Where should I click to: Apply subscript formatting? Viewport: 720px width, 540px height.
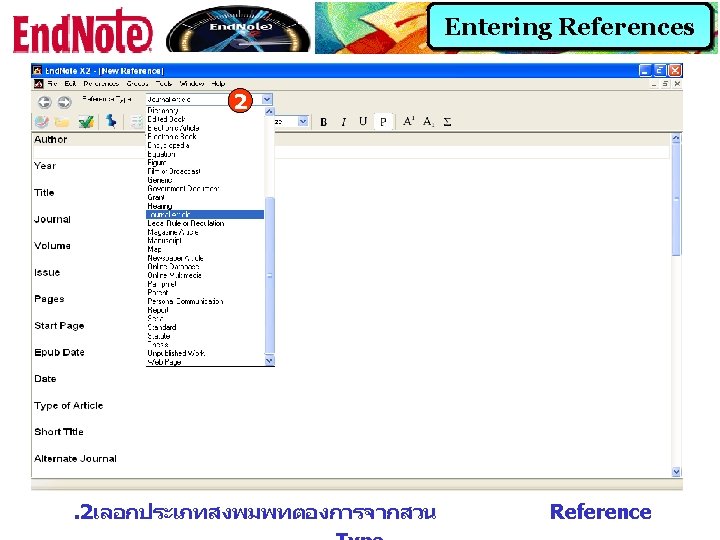428,122
